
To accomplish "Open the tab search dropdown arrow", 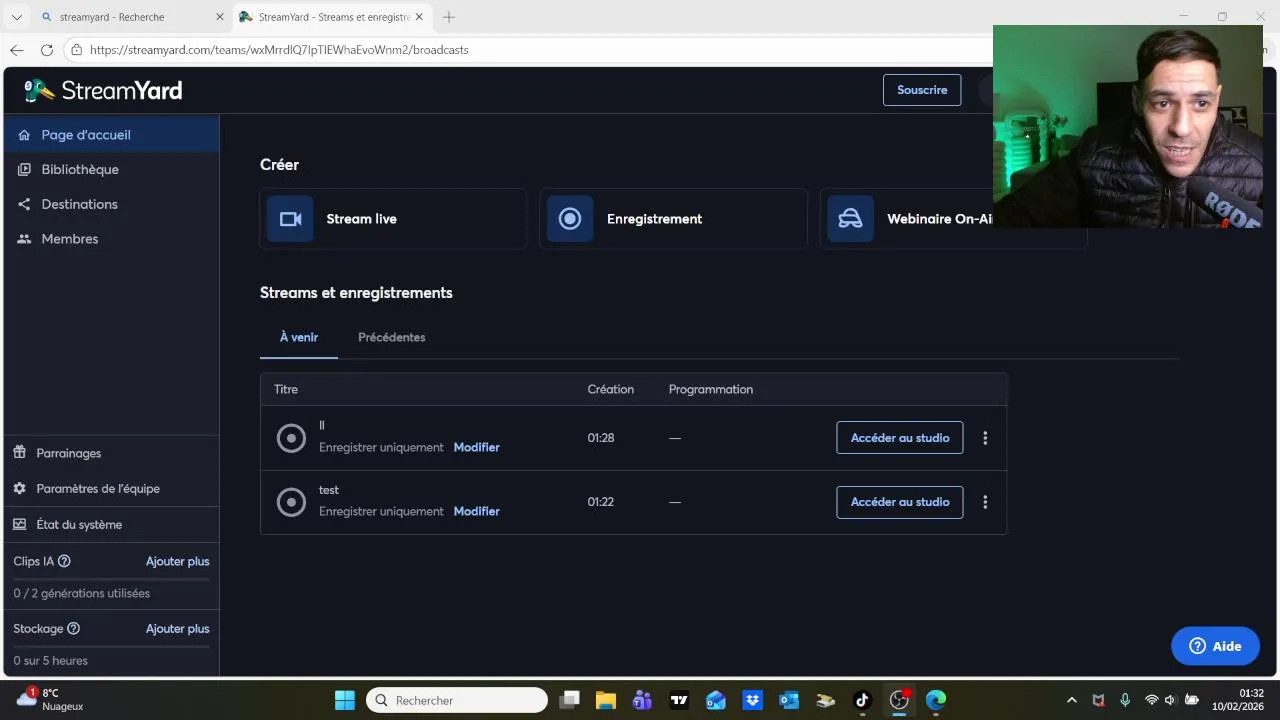I will click(16, 17).
